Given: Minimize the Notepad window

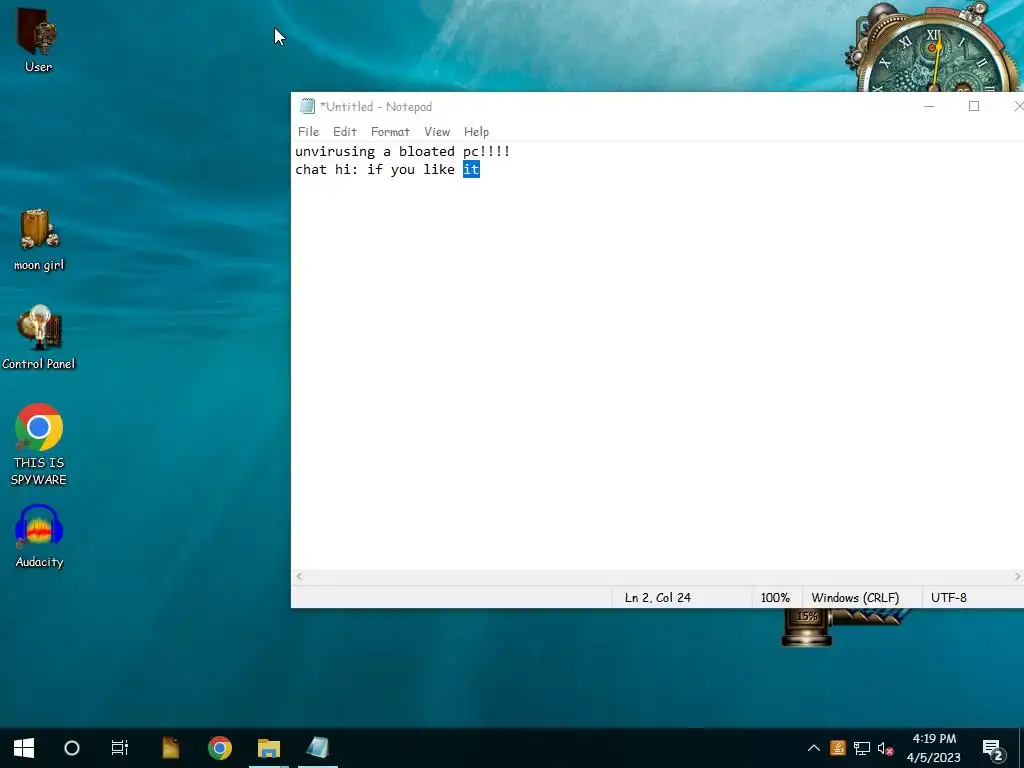Looking at the screenshot, I should (929, 106).
